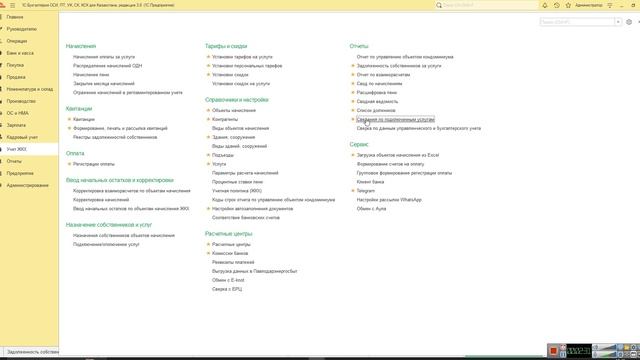Open Здания, сооружения directory

[x=233, y=137]
